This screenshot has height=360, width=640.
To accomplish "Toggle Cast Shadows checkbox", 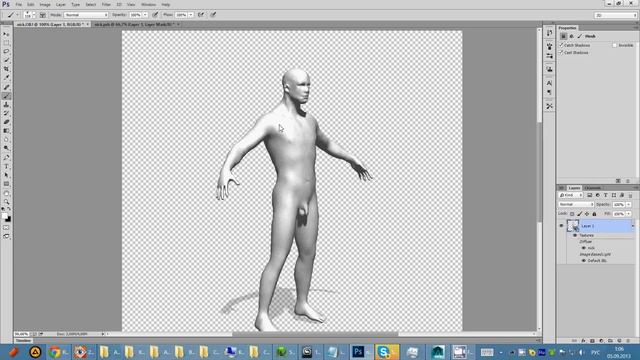I will coord(562,52).
